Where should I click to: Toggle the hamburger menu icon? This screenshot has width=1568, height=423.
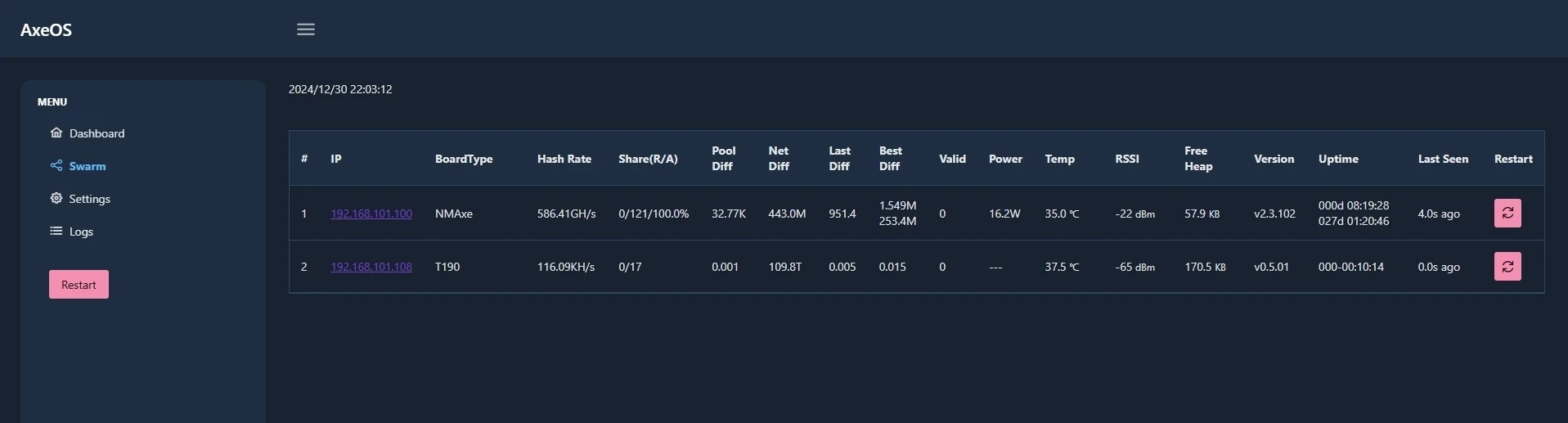point(306,29)
